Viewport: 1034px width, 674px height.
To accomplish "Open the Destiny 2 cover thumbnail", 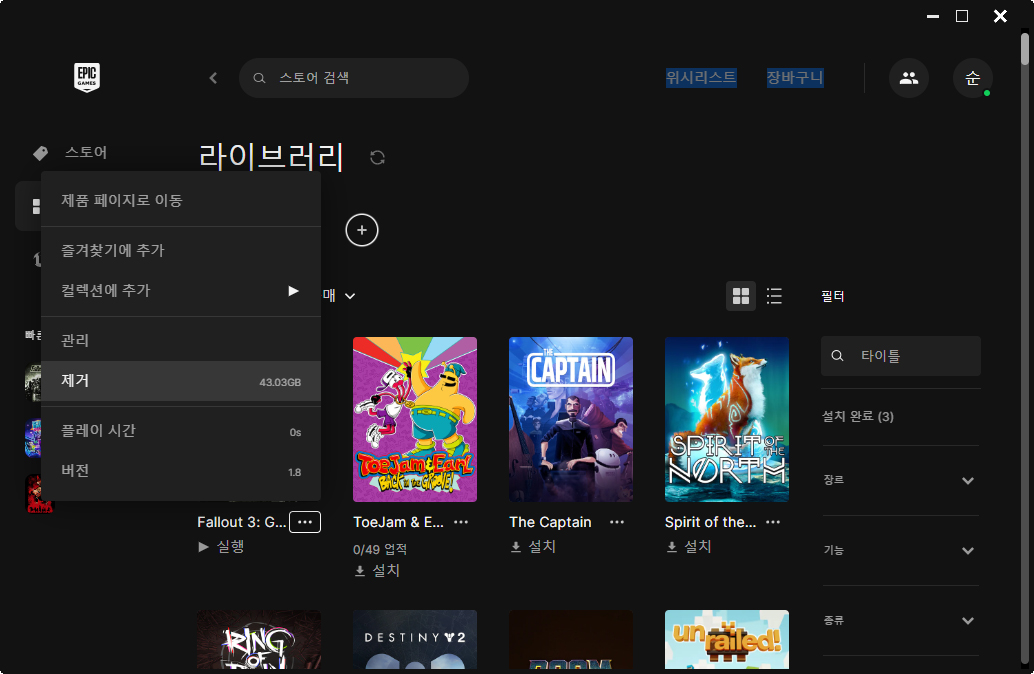I will 415,639.
